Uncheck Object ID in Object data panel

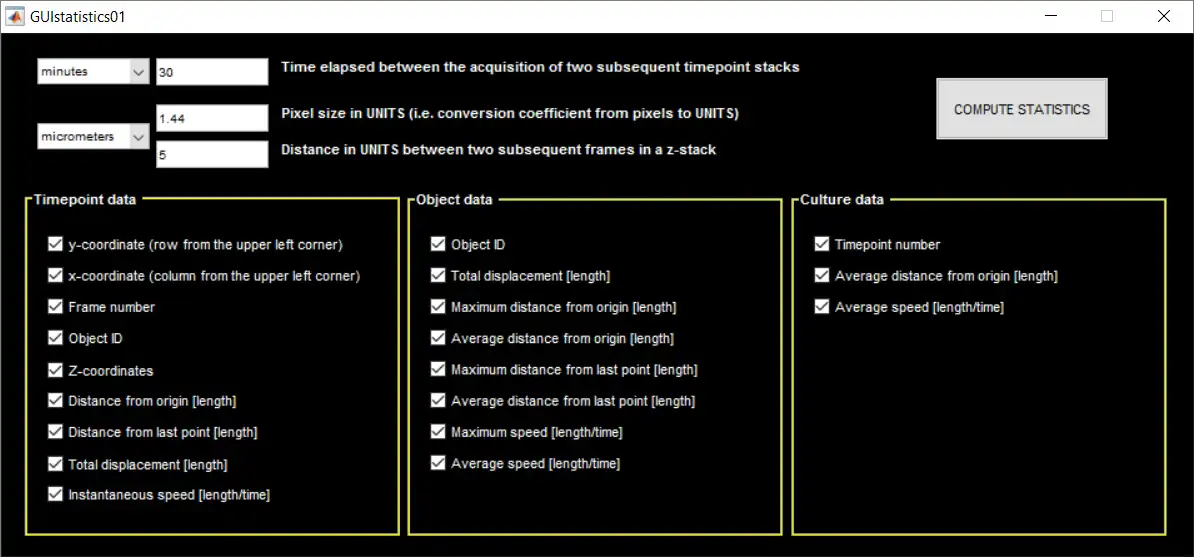coord(438,244)
